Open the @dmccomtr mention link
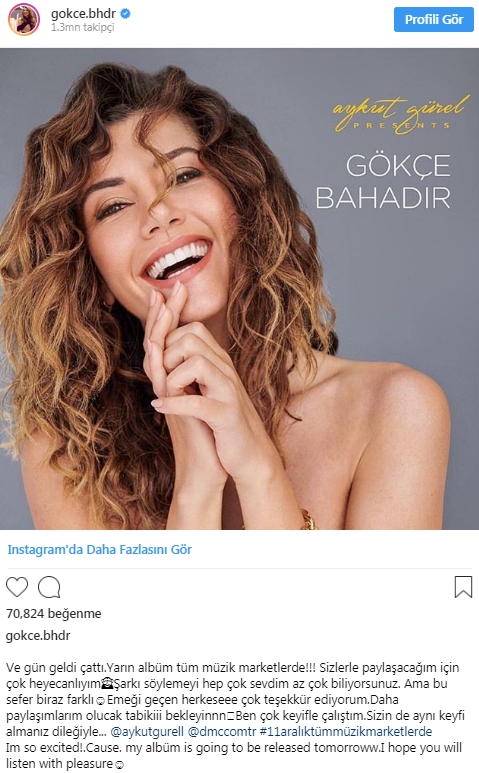This screenshot has width=479, height=773. click(x=222, y=732)
